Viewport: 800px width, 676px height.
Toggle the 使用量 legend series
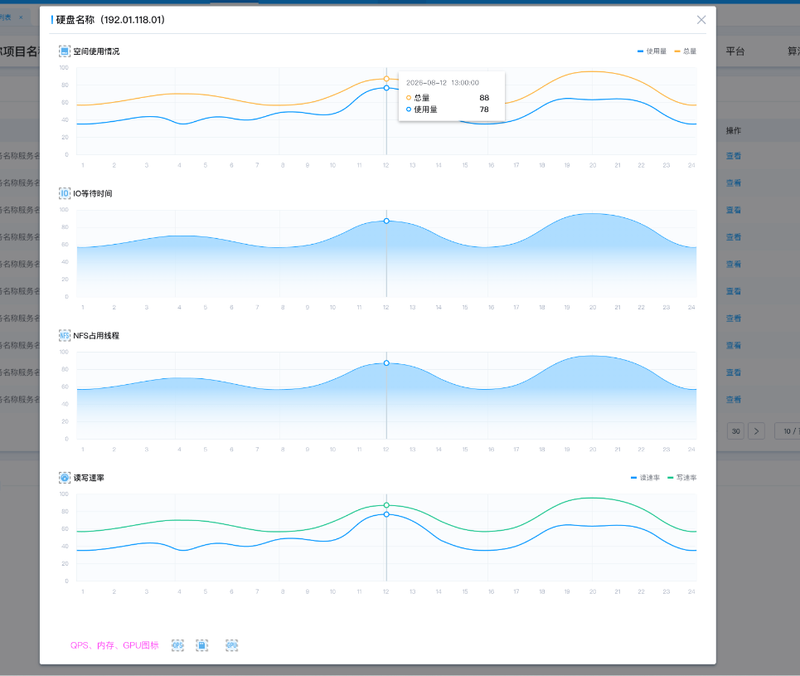pyautogui.click(x=652, y=51)
